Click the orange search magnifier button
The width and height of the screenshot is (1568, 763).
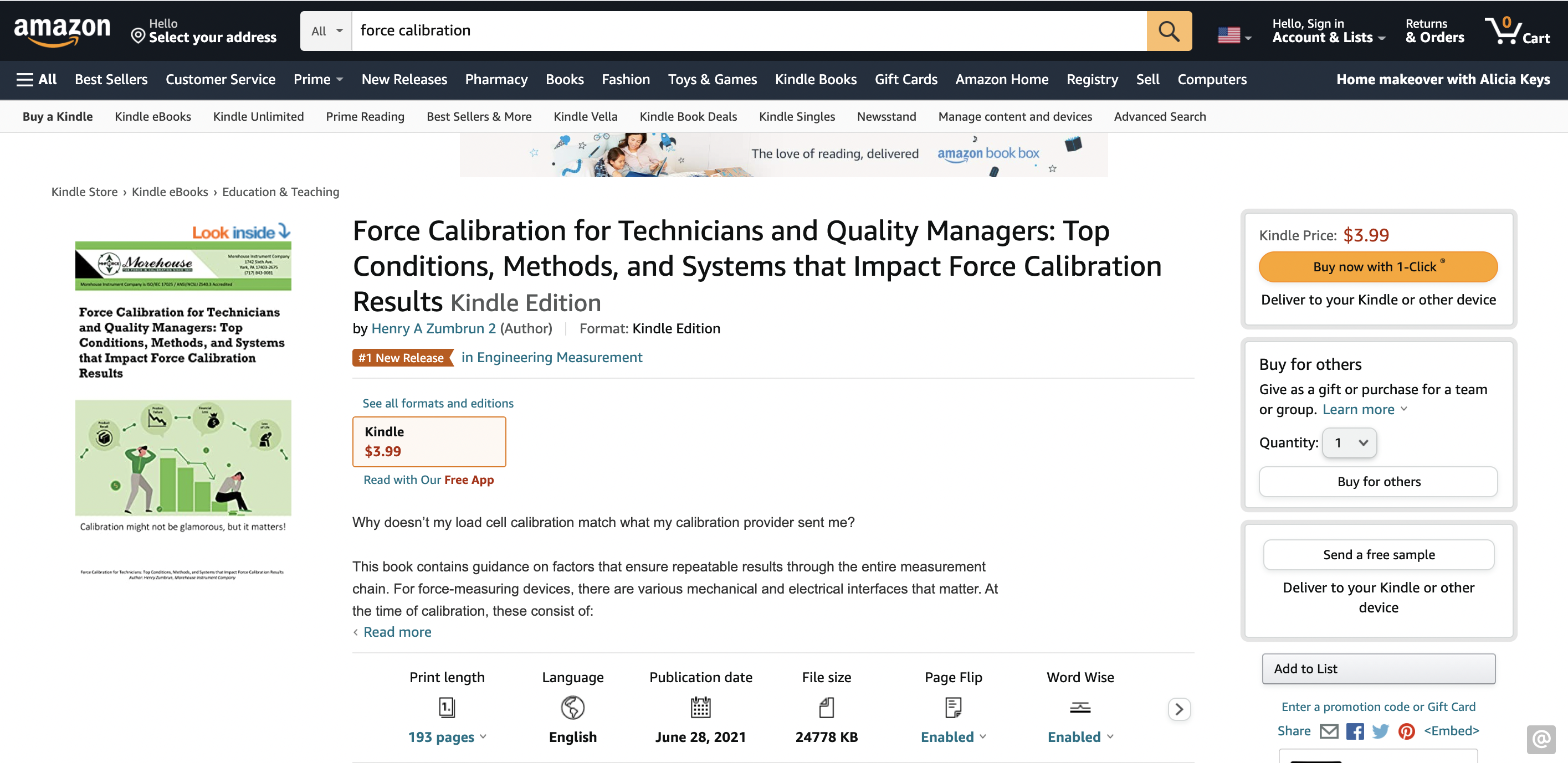(x=1169, y=30)
